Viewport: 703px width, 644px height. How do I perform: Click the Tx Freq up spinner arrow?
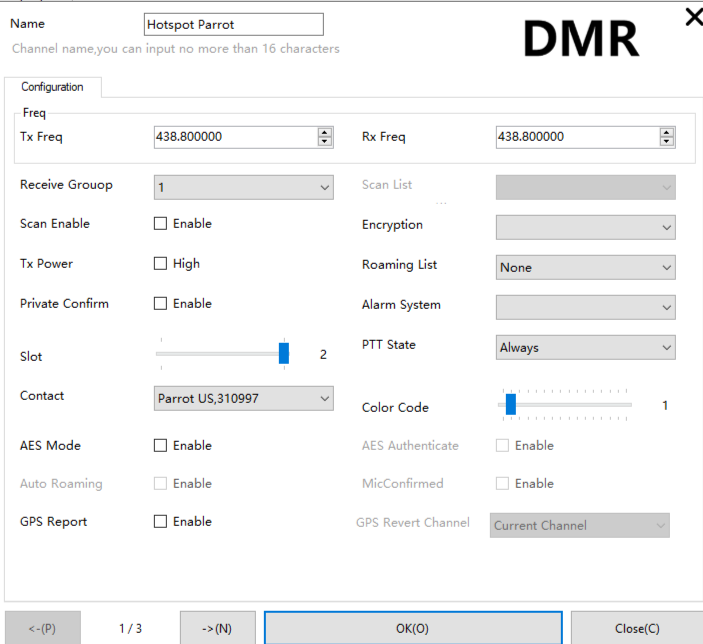coord(325,133)
